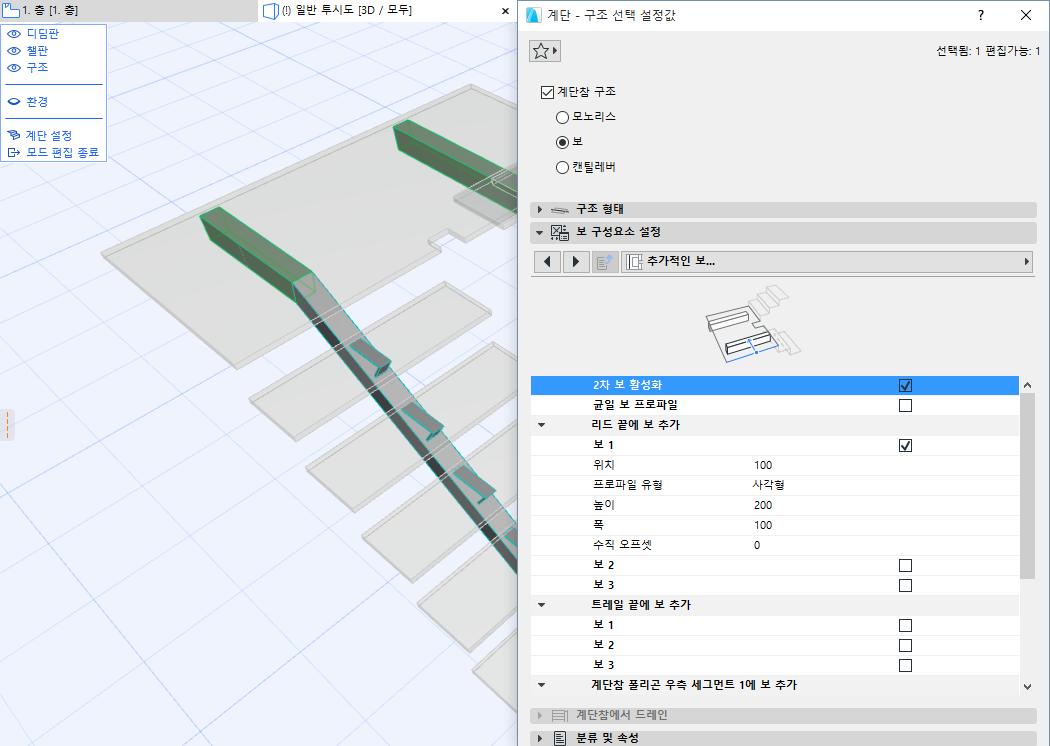
Task: Click the grayed page-up level icon
Action: pyautogui.click(x=605, y=262)
